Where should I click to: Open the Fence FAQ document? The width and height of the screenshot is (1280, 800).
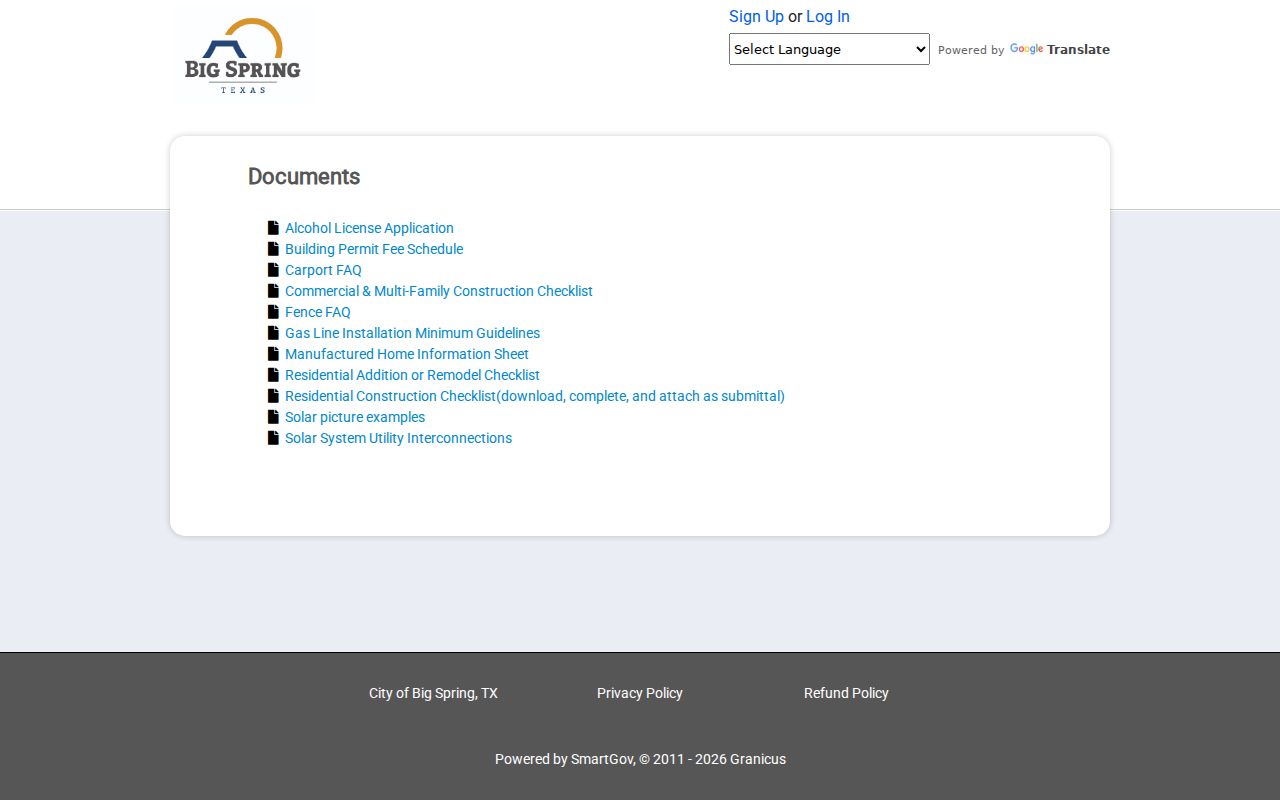click(x=318, y=312)
